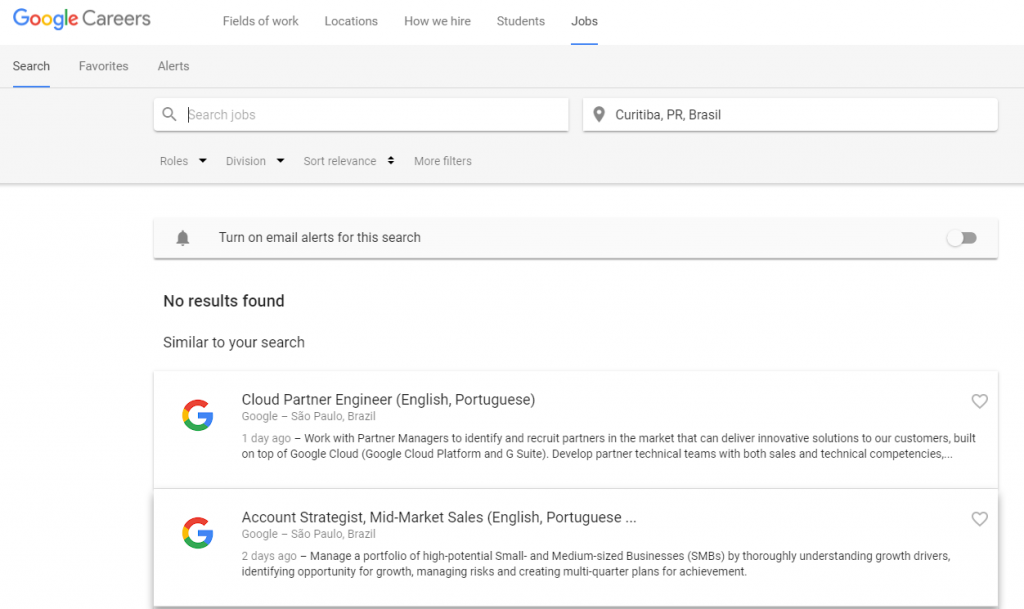The height and width of the screenshot is (609, 1024).
Task: Open Account Strategist, Mid-Market Sales job title
Action: [439, 518]
